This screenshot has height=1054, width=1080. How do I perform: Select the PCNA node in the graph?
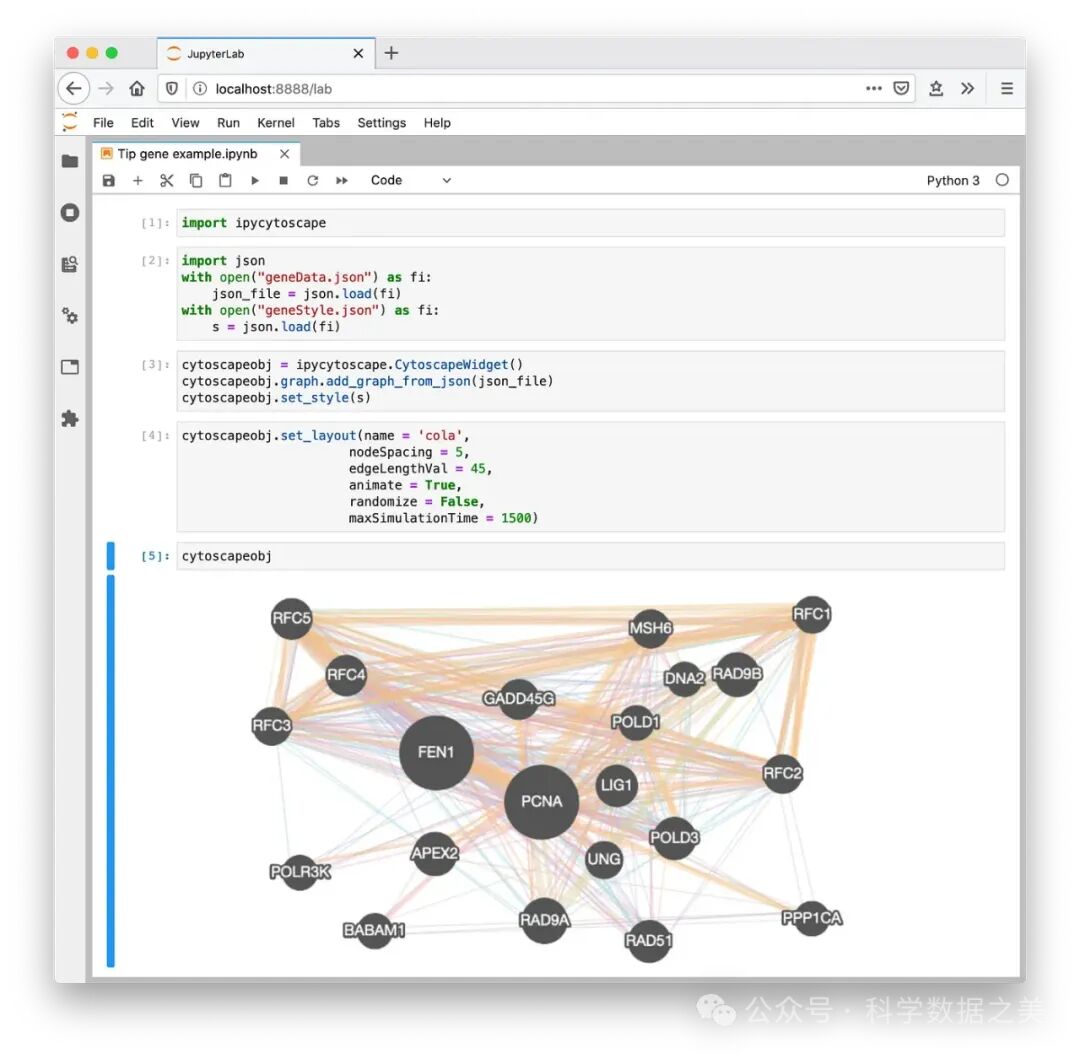(x=541, y=802)
